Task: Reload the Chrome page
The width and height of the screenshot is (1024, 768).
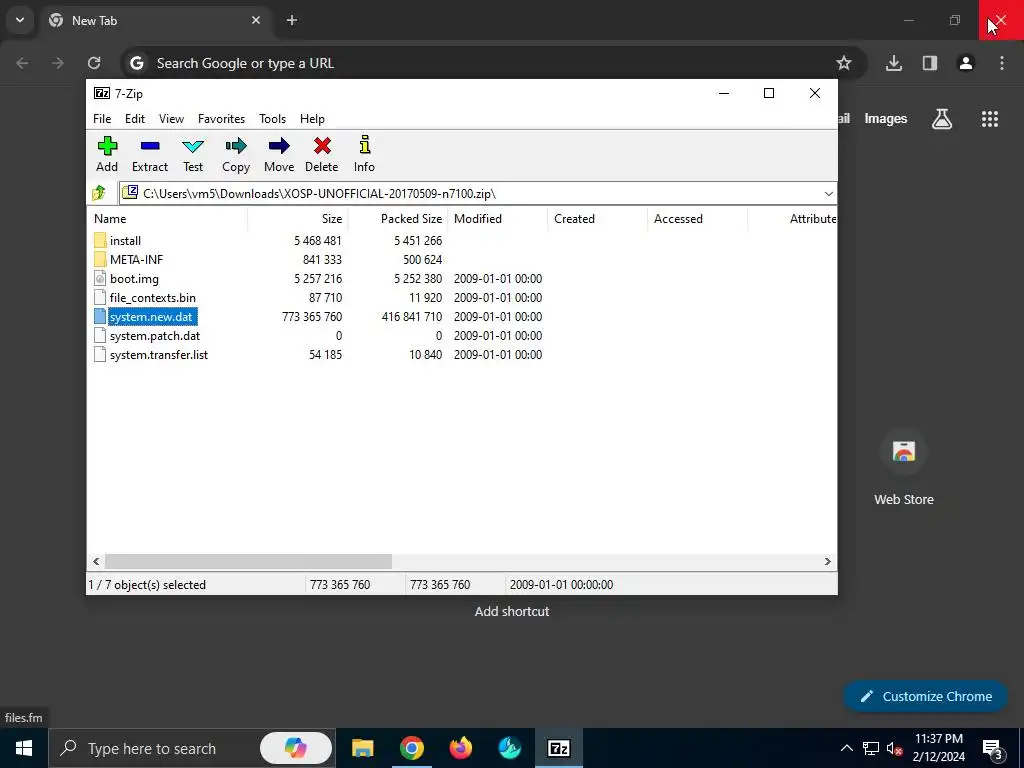Action: tap(94, 63)
